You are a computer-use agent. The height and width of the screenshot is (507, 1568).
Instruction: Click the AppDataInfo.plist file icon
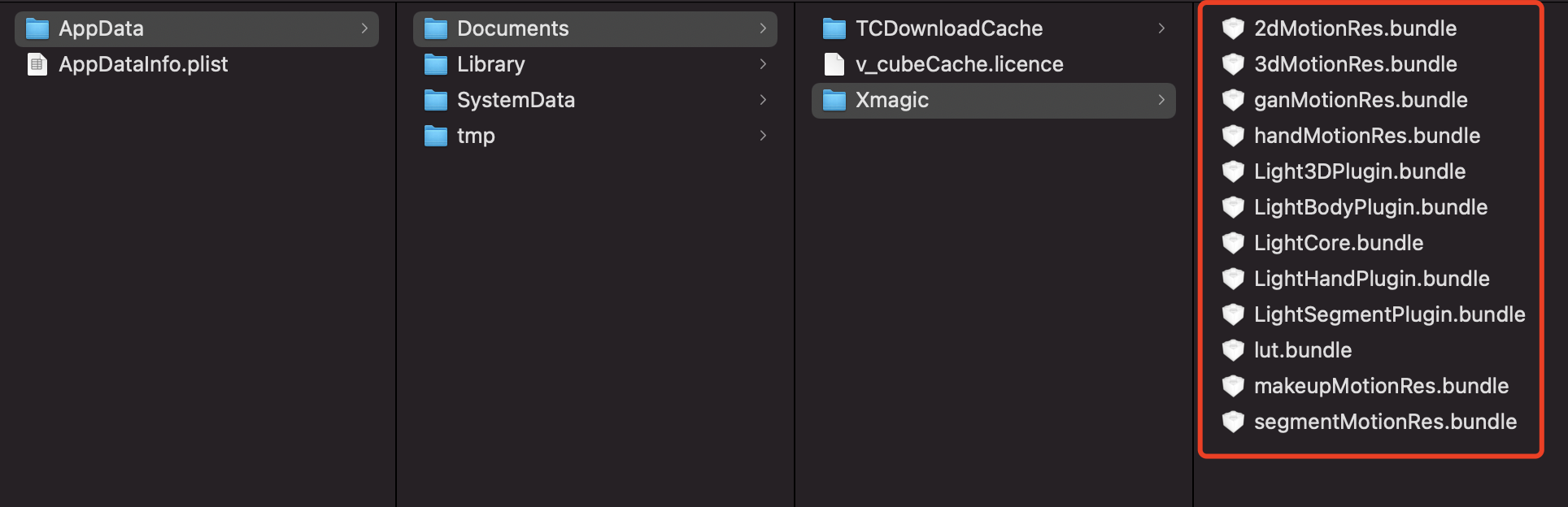pos(37,64)
